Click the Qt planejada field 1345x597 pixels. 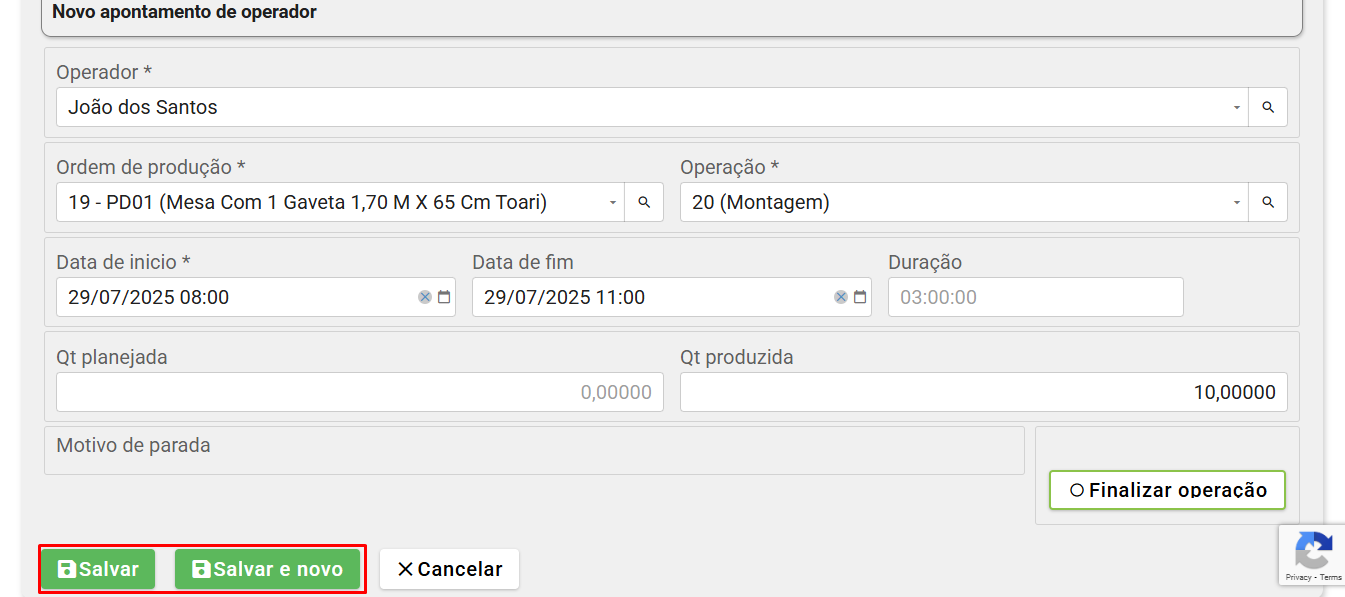click(x=359, y=392)
